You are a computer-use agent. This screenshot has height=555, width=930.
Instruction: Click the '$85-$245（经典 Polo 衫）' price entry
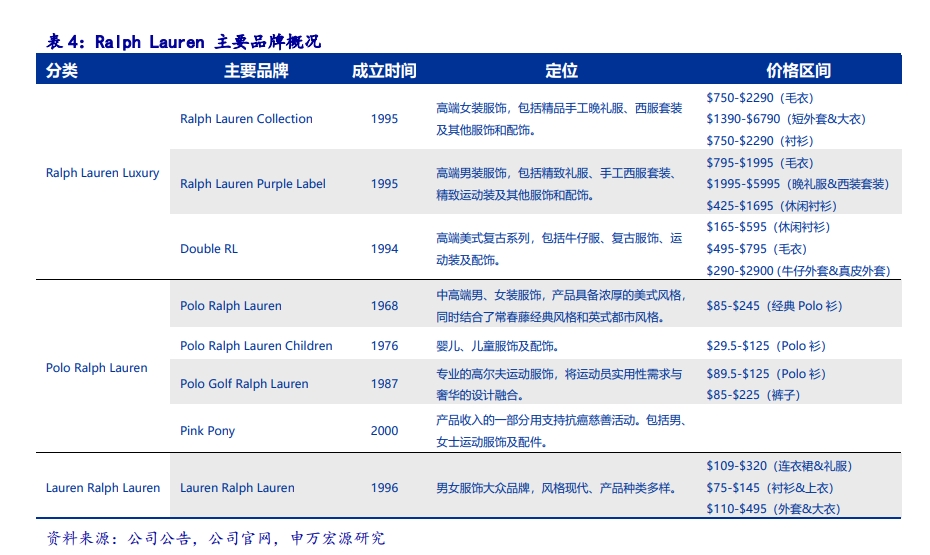point(774,306)
